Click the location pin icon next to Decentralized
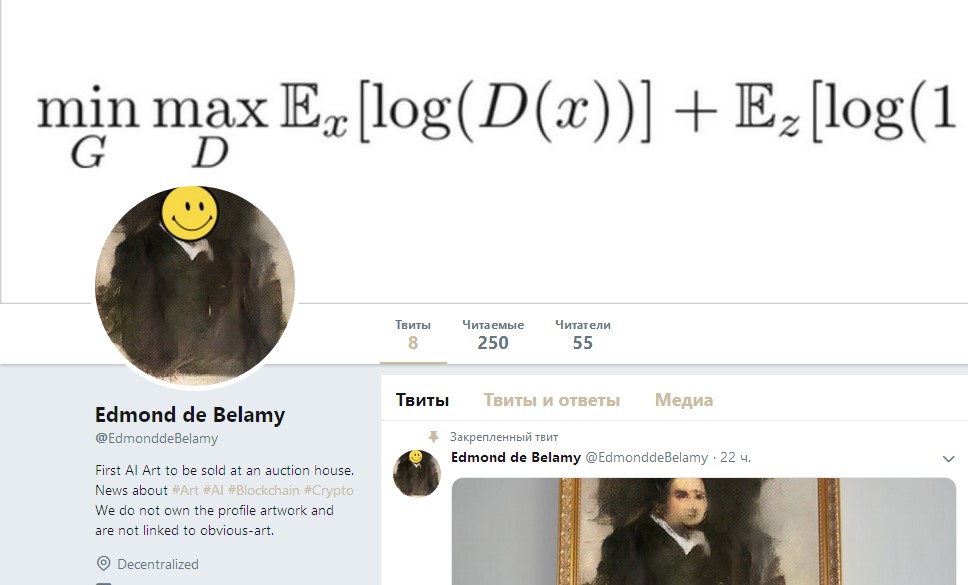This screenshot has width=968, height=585. [103, 563]
